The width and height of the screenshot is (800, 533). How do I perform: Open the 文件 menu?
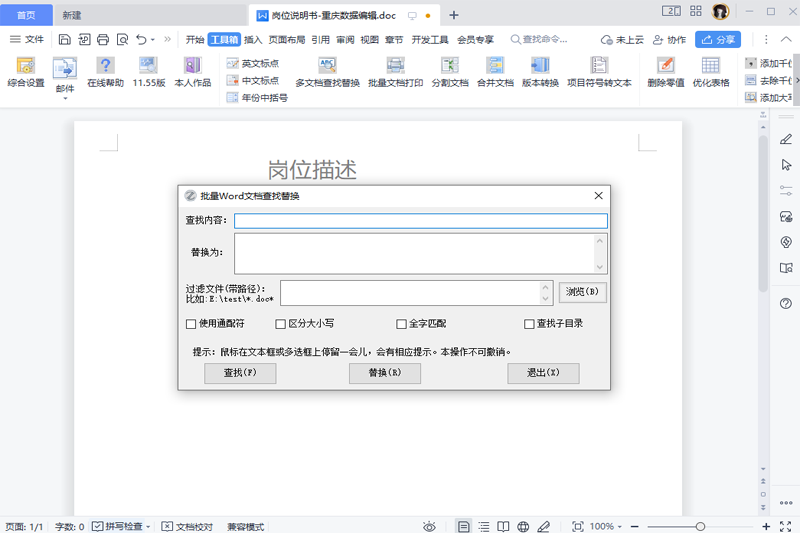point(27,40)
